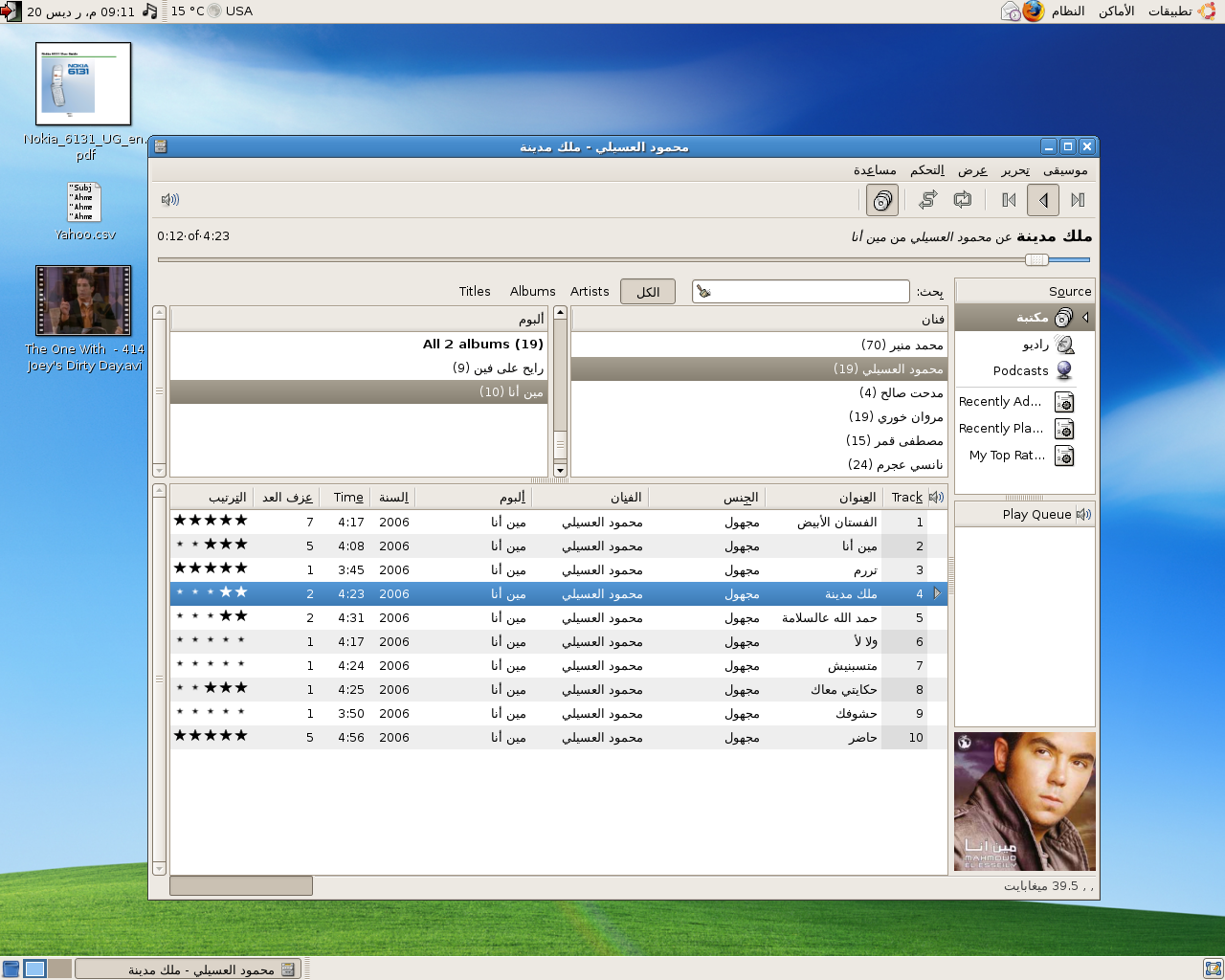Toggle the repeat playback icon

click(x=963, y=200)
